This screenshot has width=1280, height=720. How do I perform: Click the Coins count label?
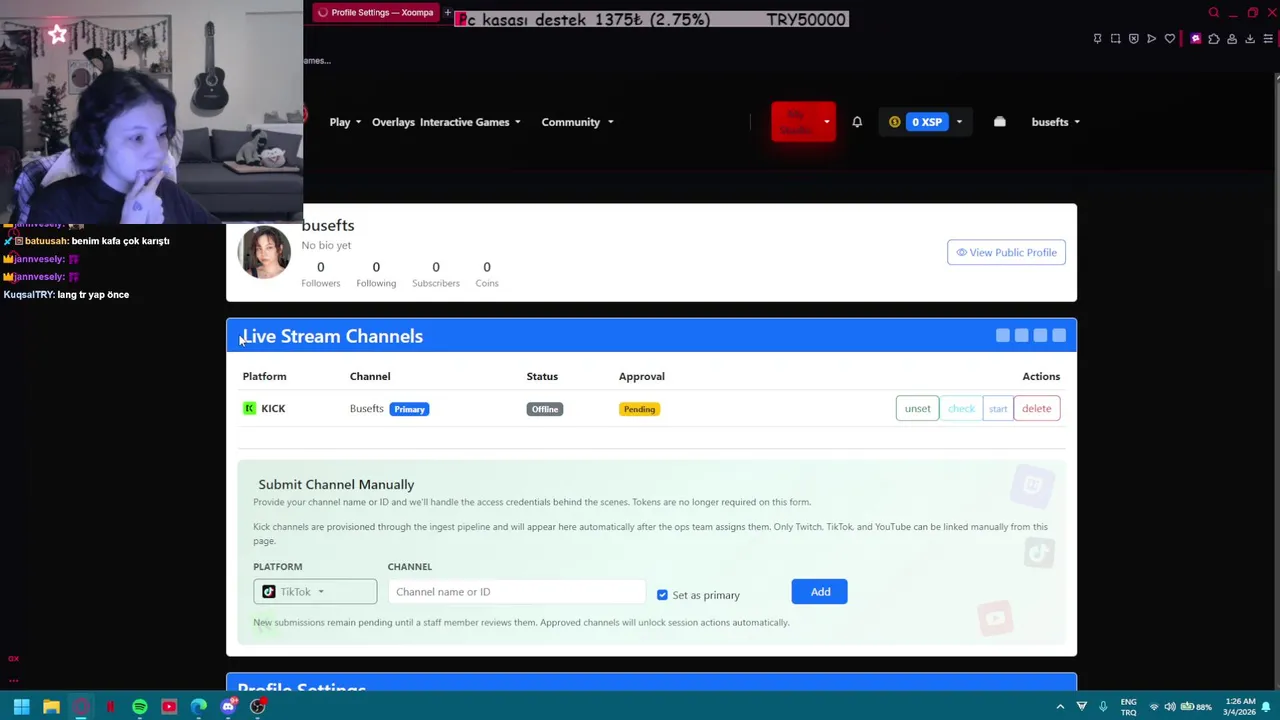tap(487, 283)
